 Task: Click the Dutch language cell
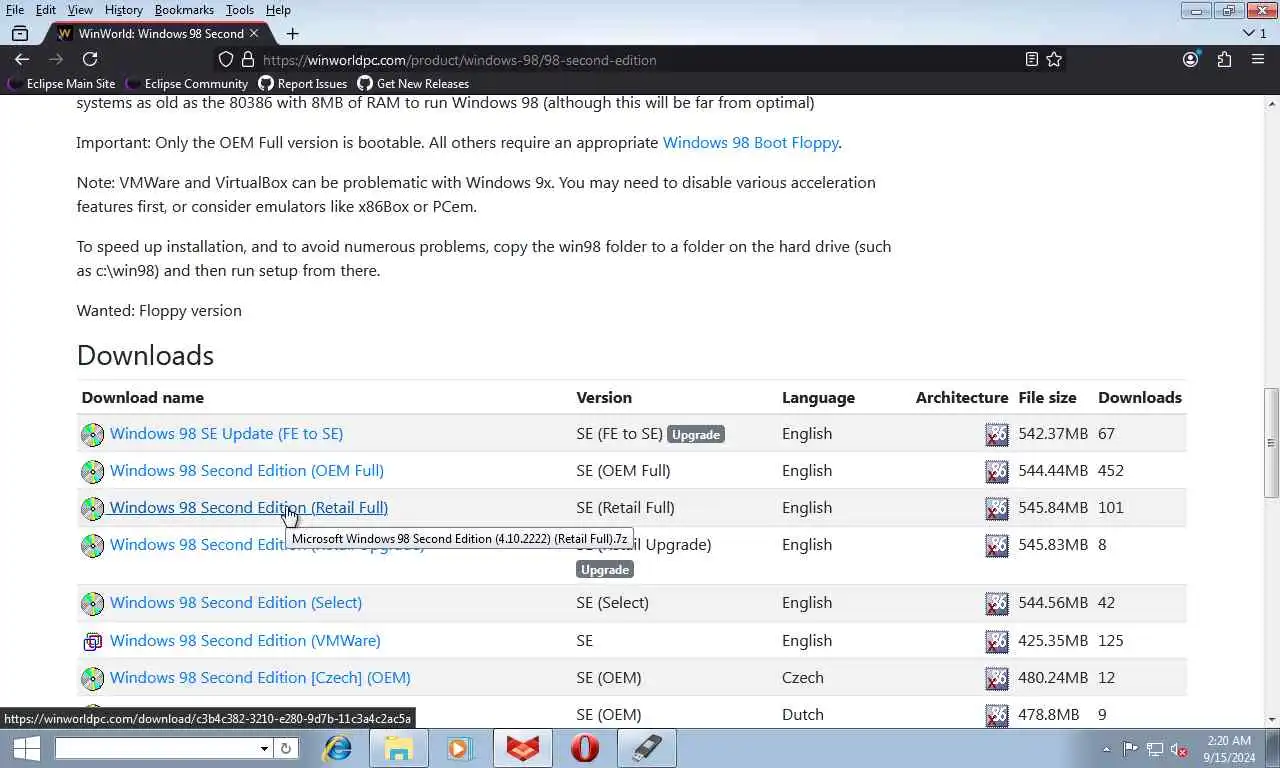(x=803, y=715)
